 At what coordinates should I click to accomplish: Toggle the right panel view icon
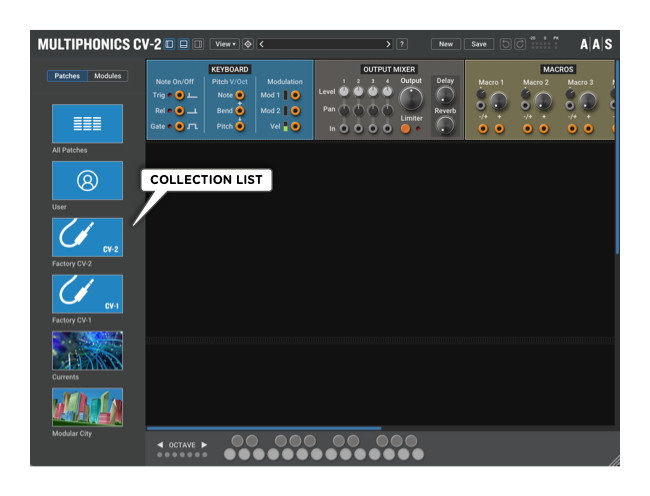pos(198,44)
